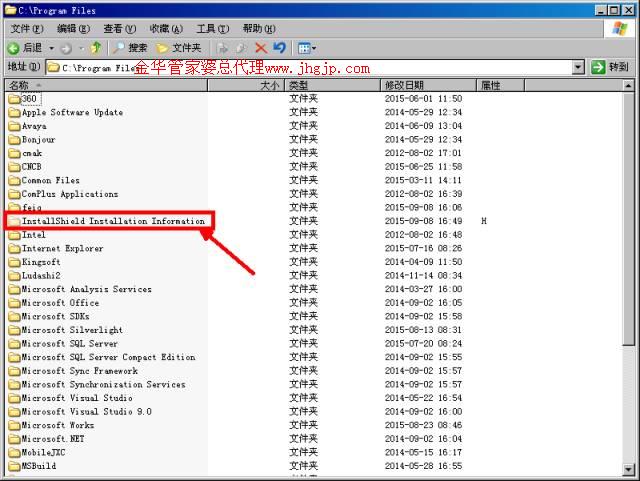The image size is (640, 481).
Task: Click the Windows flag logo icon
Action: [x=620, y=29]
